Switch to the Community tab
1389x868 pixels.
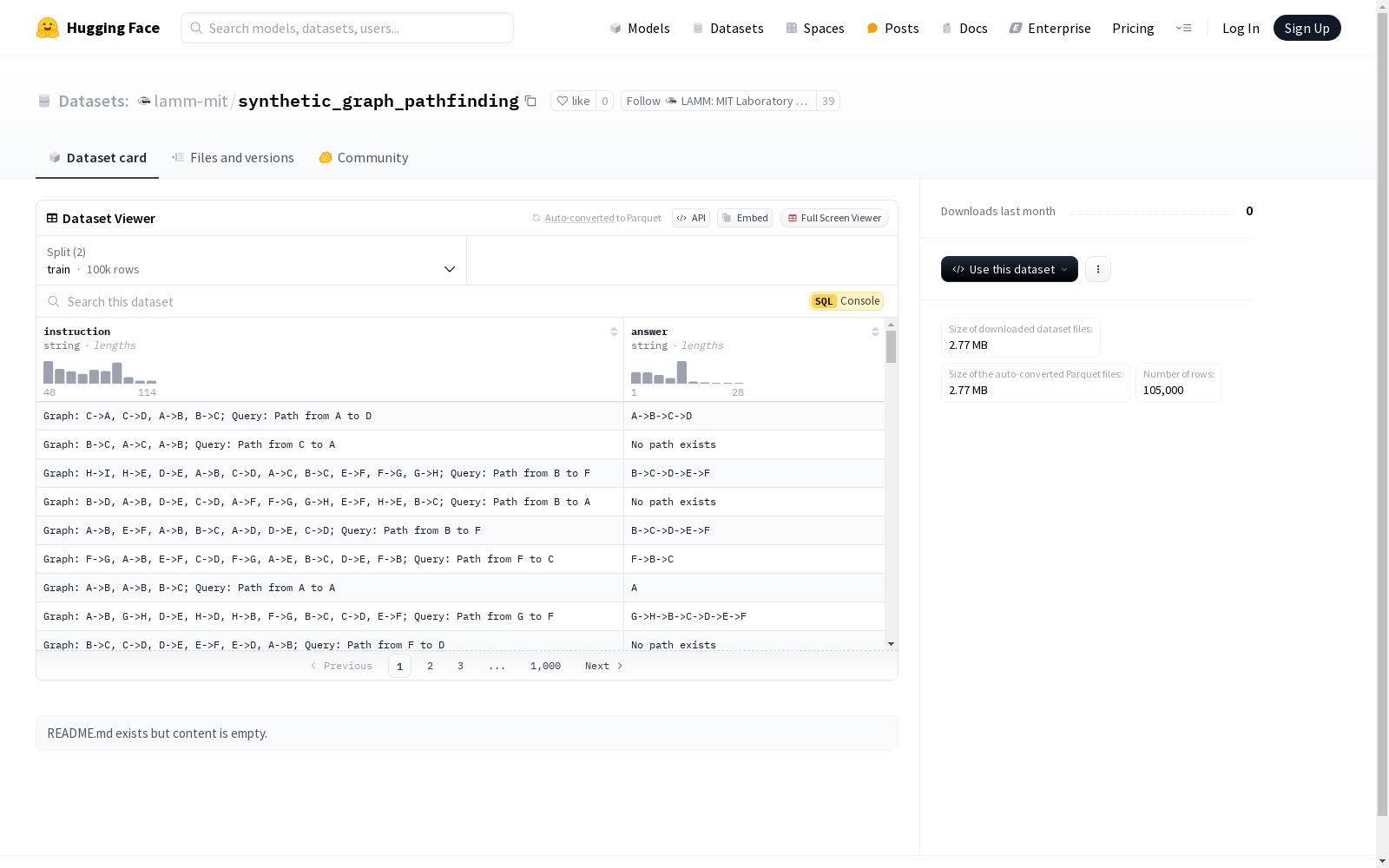(363, 157)
